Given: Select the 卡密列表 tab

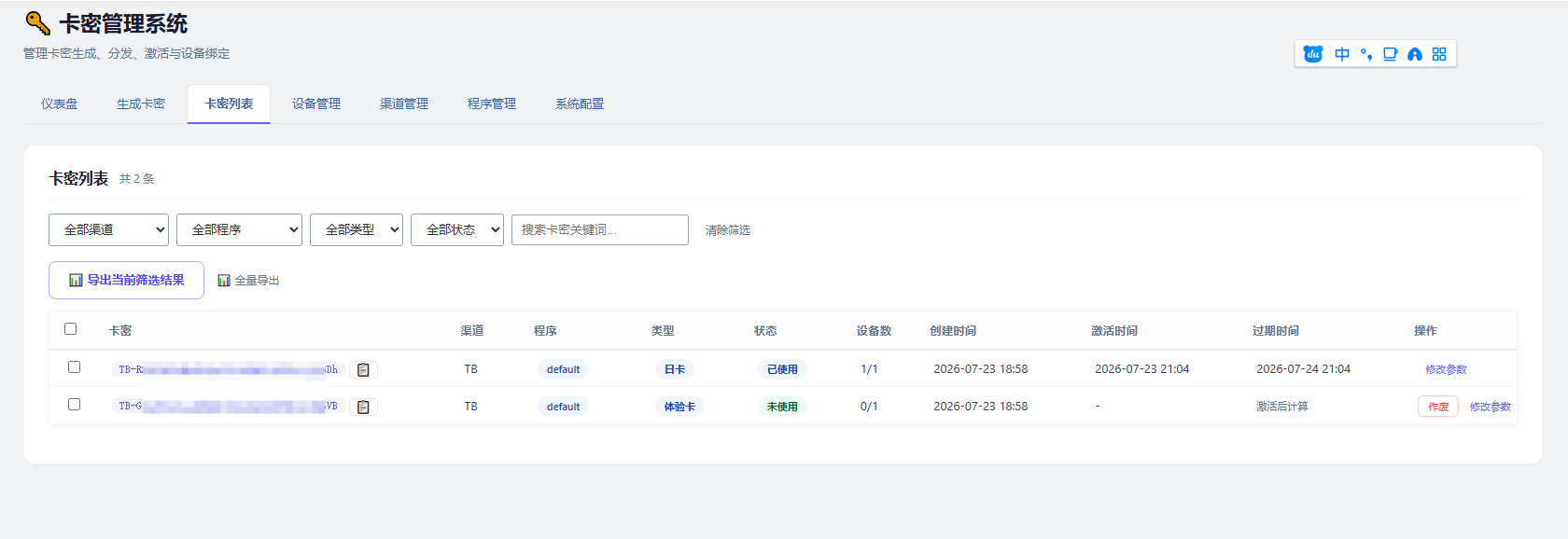Looking at the screenshot, I should (229, 104).
